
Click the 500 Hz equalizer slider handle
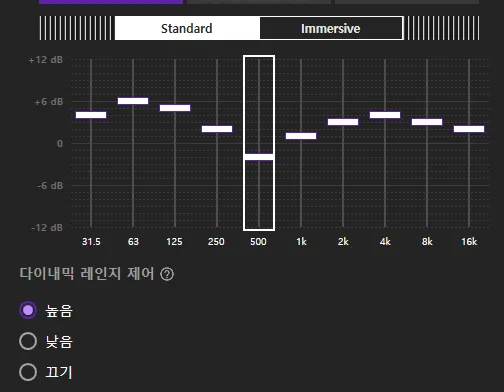coord(259,157)
